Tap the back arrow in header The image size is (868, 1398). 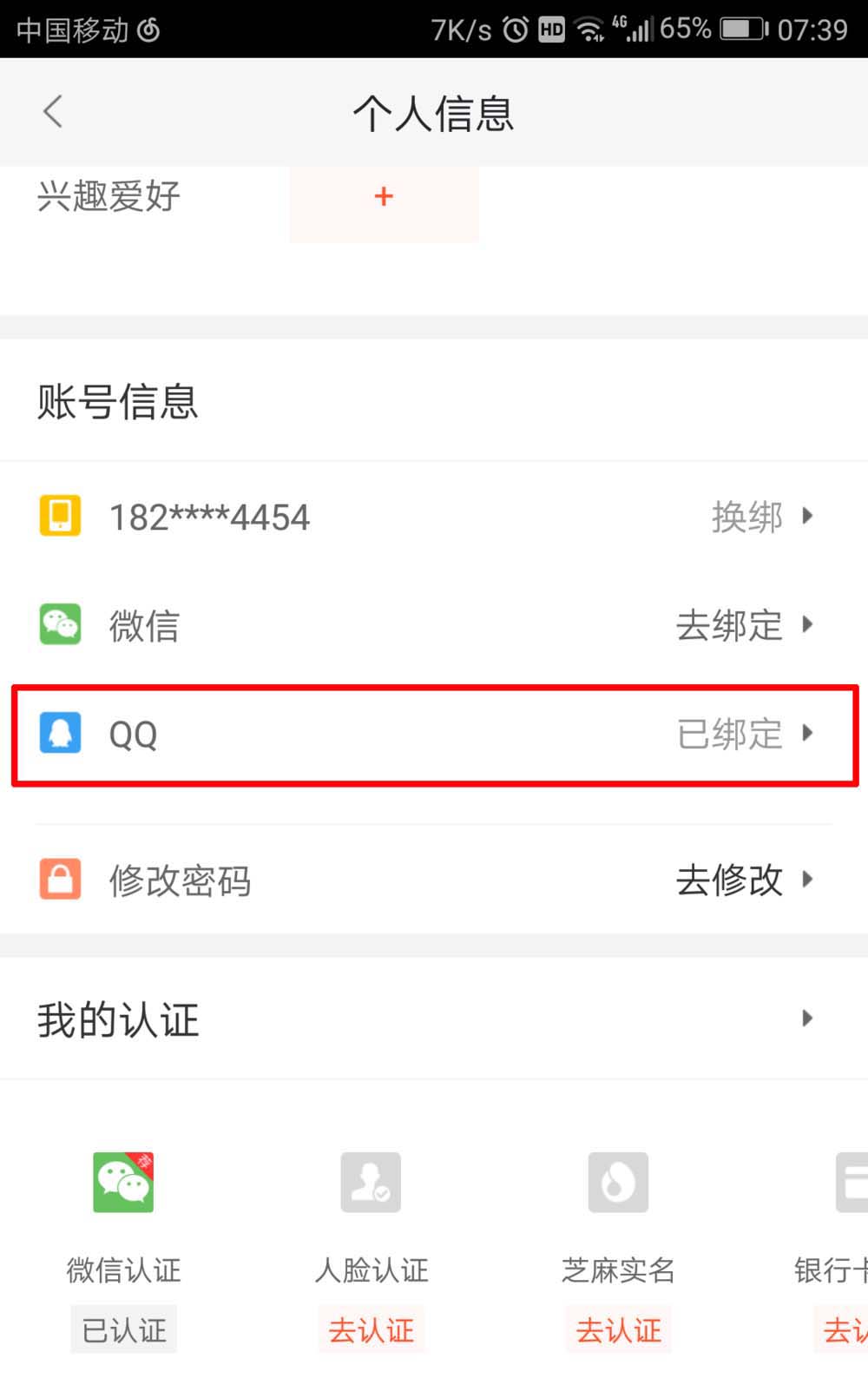click(x=53, y=112)
